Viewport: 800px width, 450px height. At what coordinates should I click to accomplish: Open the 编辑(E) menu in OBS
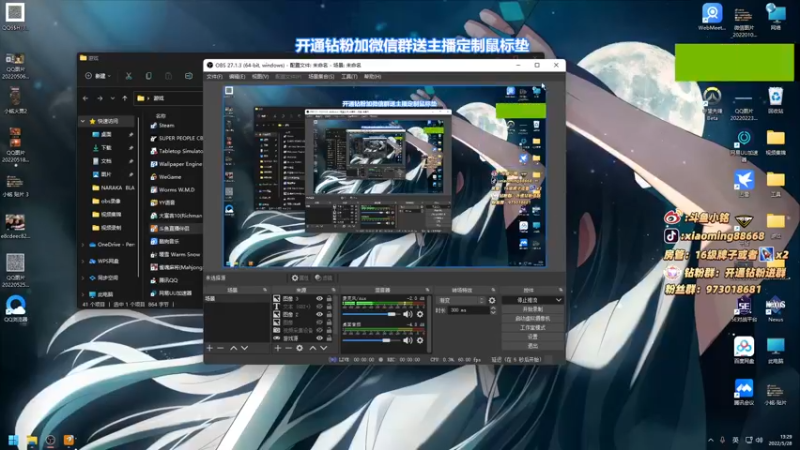[237, 77]
